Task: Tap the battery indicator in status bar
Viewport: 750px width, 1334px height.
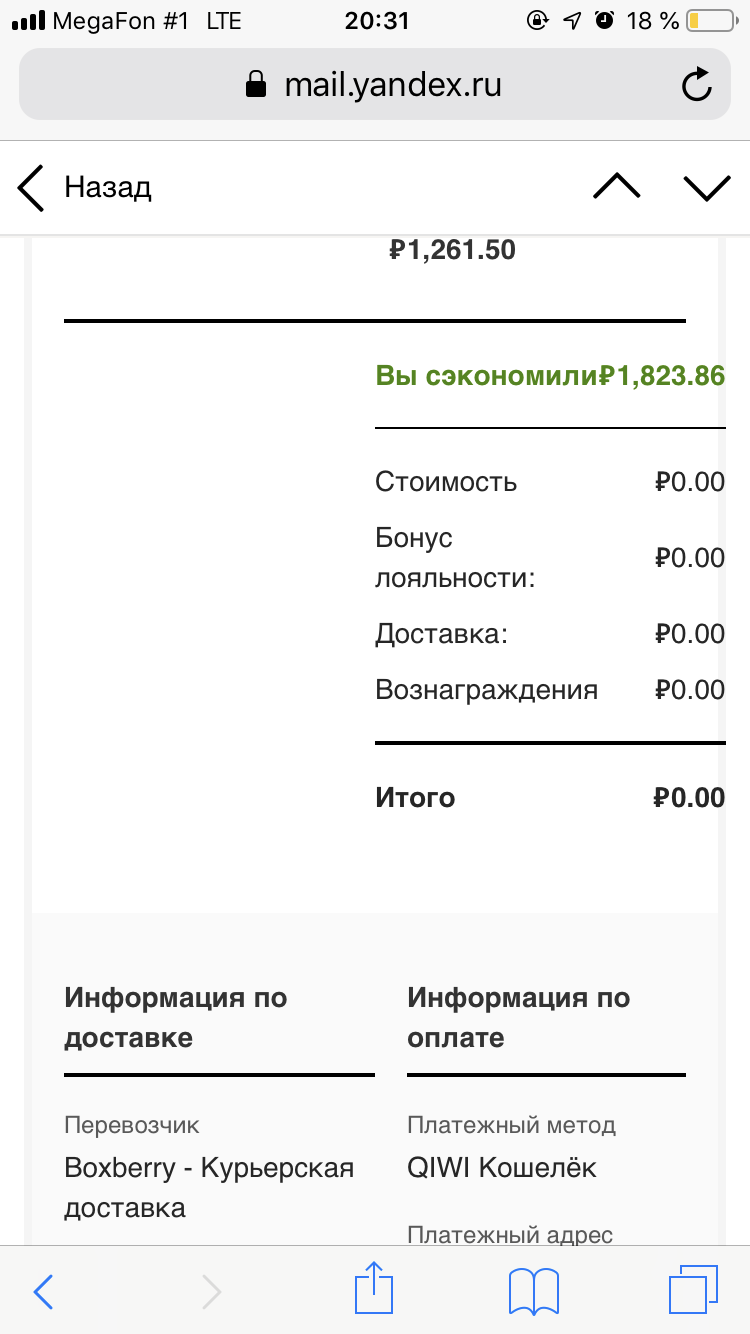Action: coord(709,20)
